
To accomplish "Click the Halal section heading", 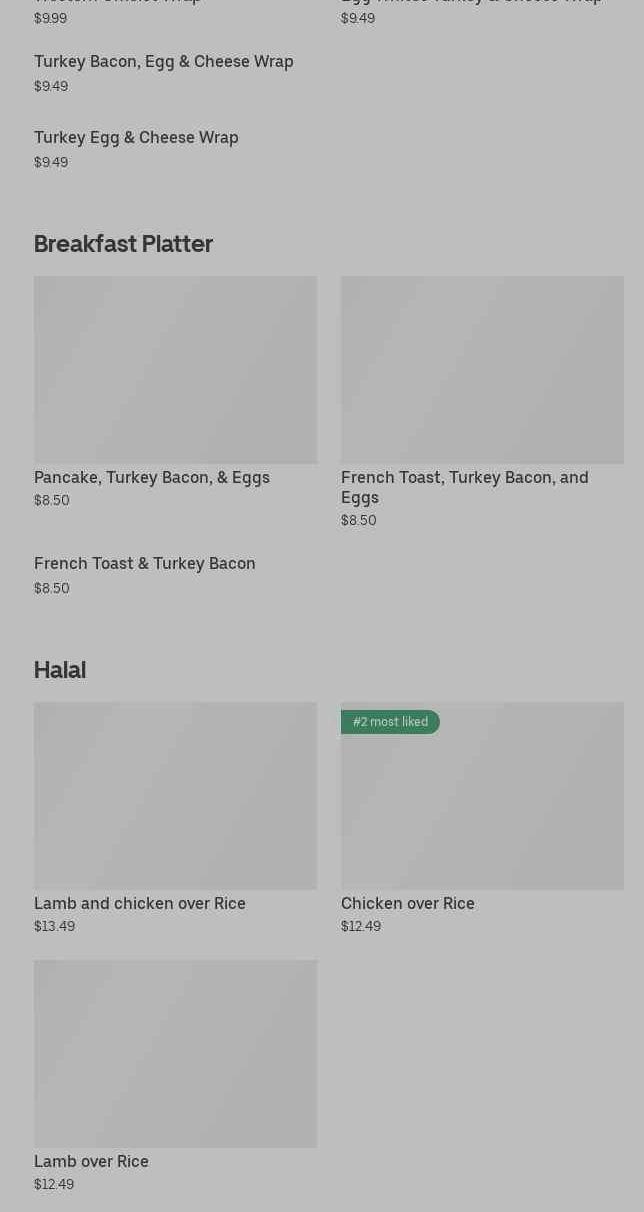I will [x=60, y=670].
